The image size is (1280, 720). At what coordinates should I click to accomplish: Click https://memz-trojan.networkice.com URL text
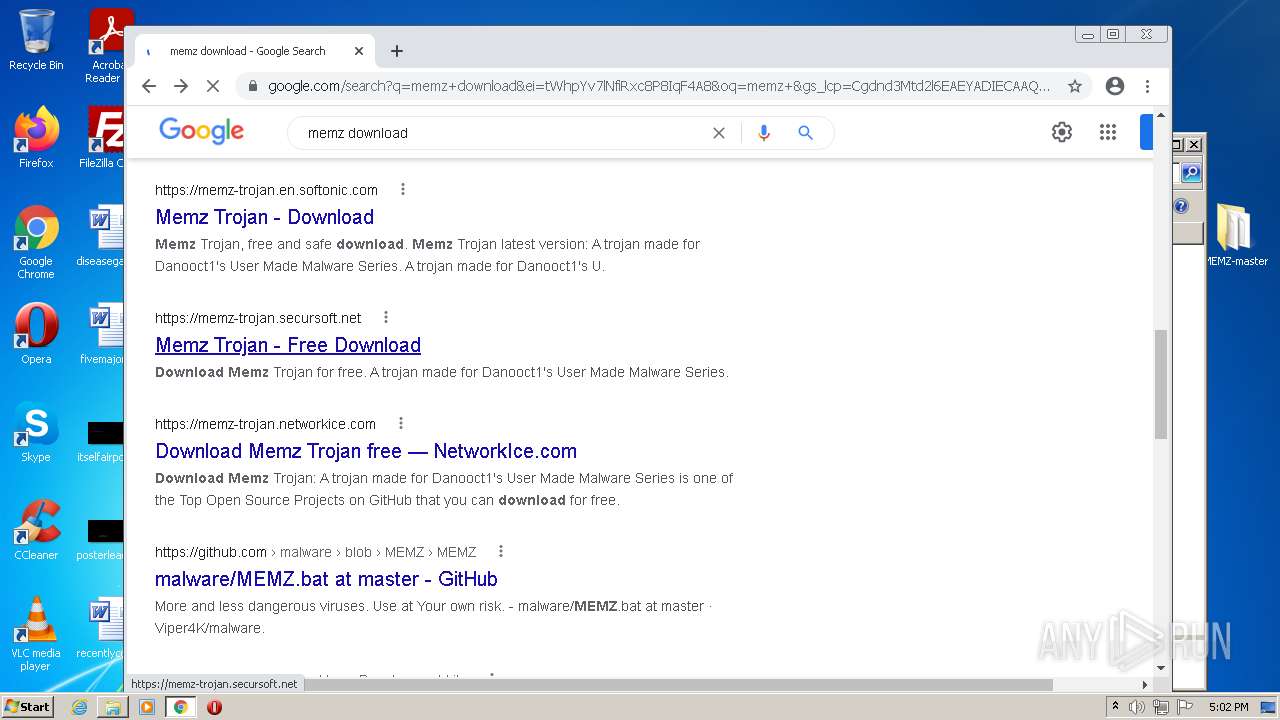tap(265, 423)
